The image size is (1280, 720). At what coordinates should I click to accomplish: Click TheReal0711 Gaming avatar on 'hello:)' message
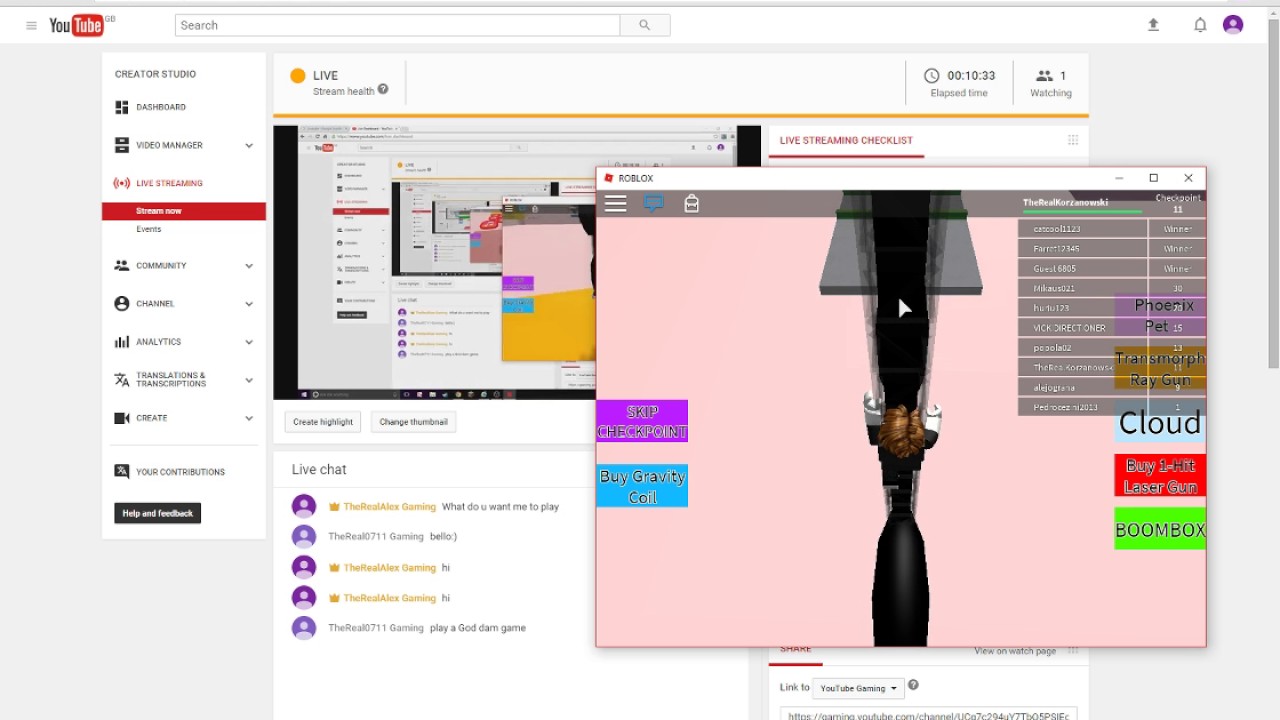(304, 537)
